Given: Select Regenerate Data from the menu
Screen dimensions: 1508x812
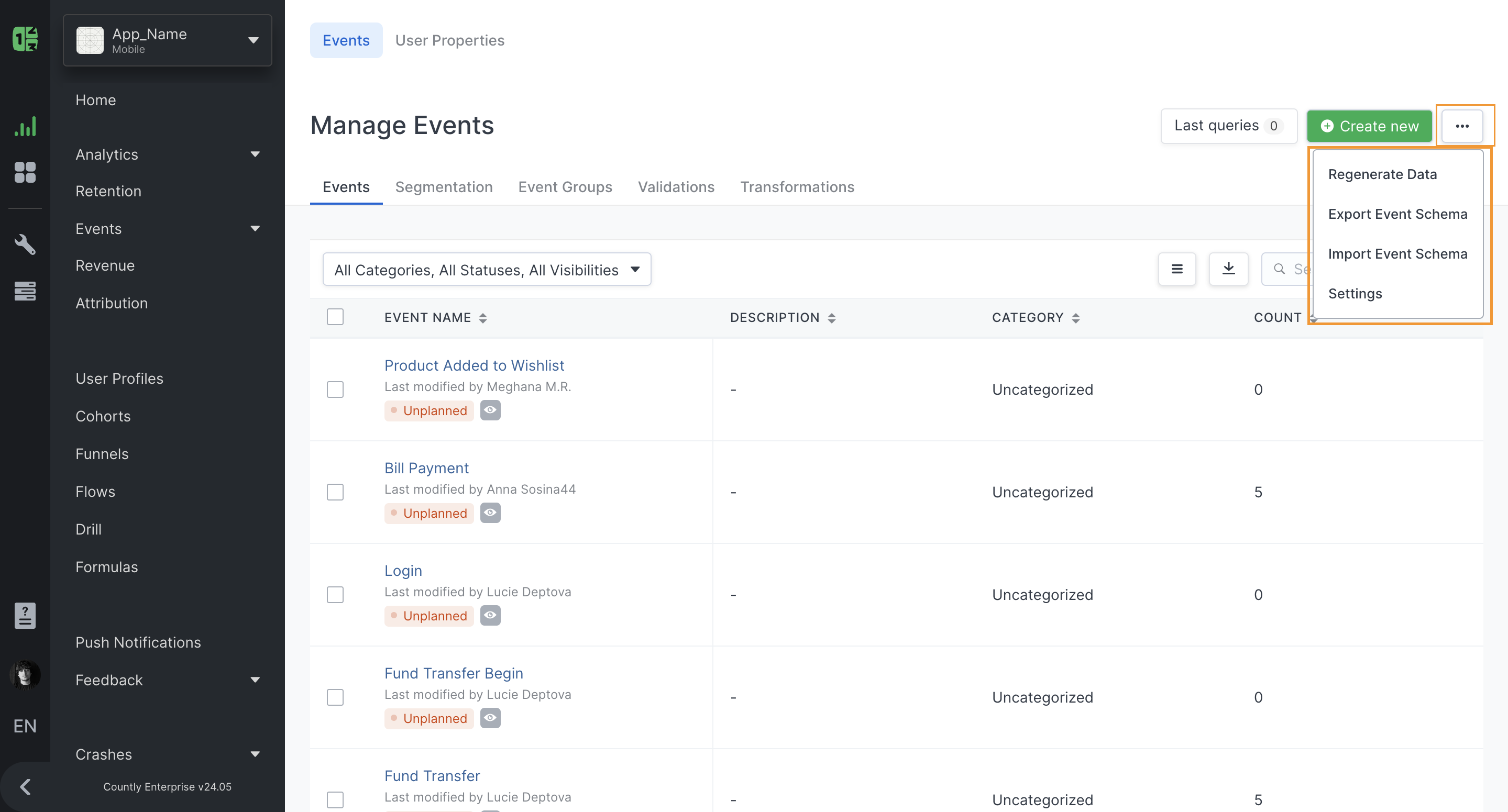Looking at the screenshot, I should point(1382,174).
